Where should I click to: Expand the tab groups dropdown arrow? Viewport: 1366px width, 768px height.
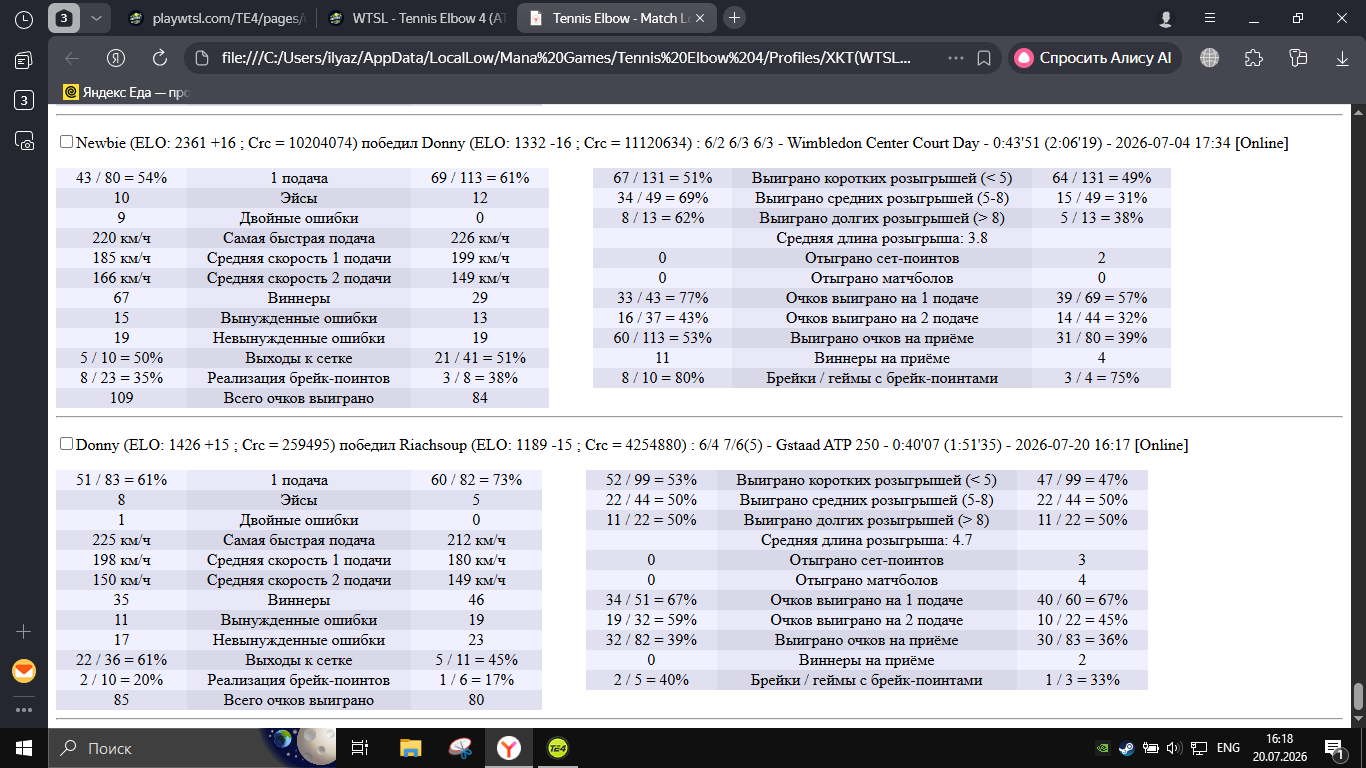click(95, 18)
